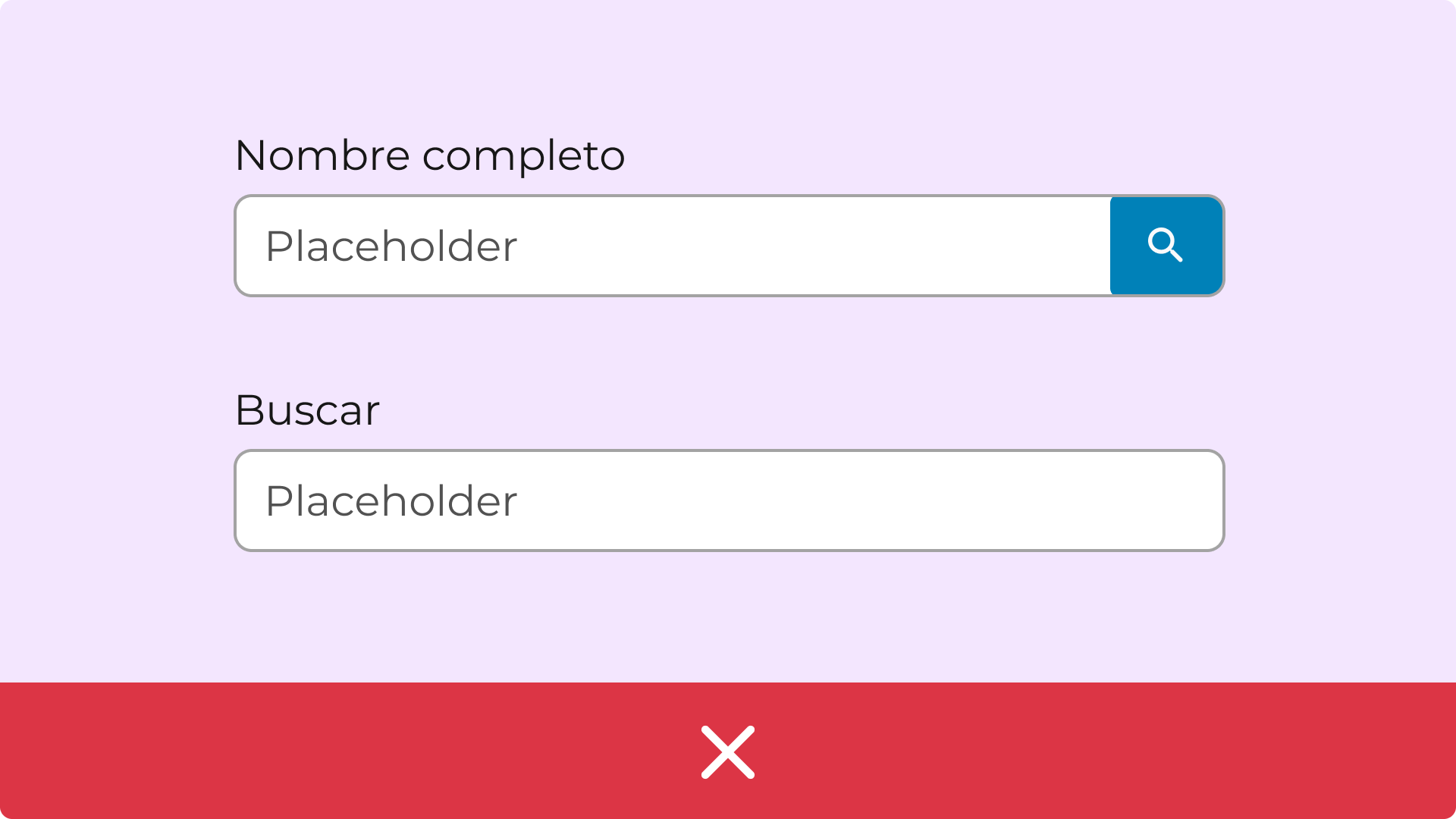Place cursor in the field with search button
Viewport: 1456px width, 819px height.
click(682, 246)
